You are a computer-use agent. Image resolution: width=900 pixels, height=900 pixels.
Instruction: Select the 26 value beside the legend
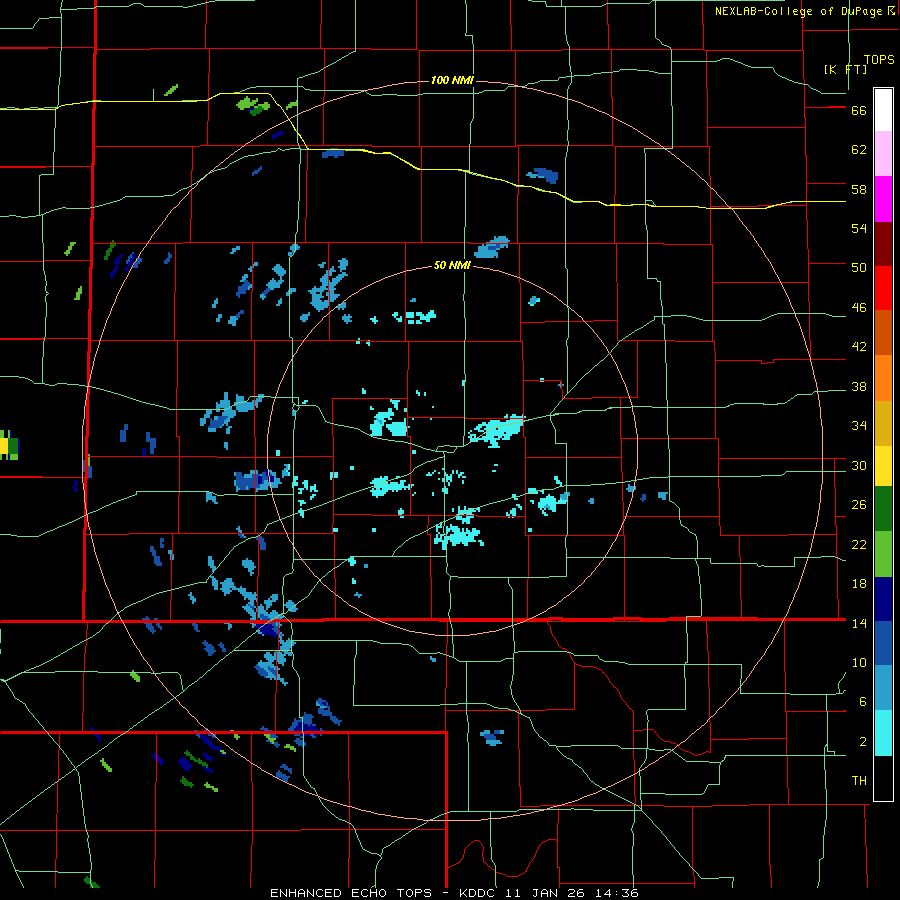[x=859, y=505]
